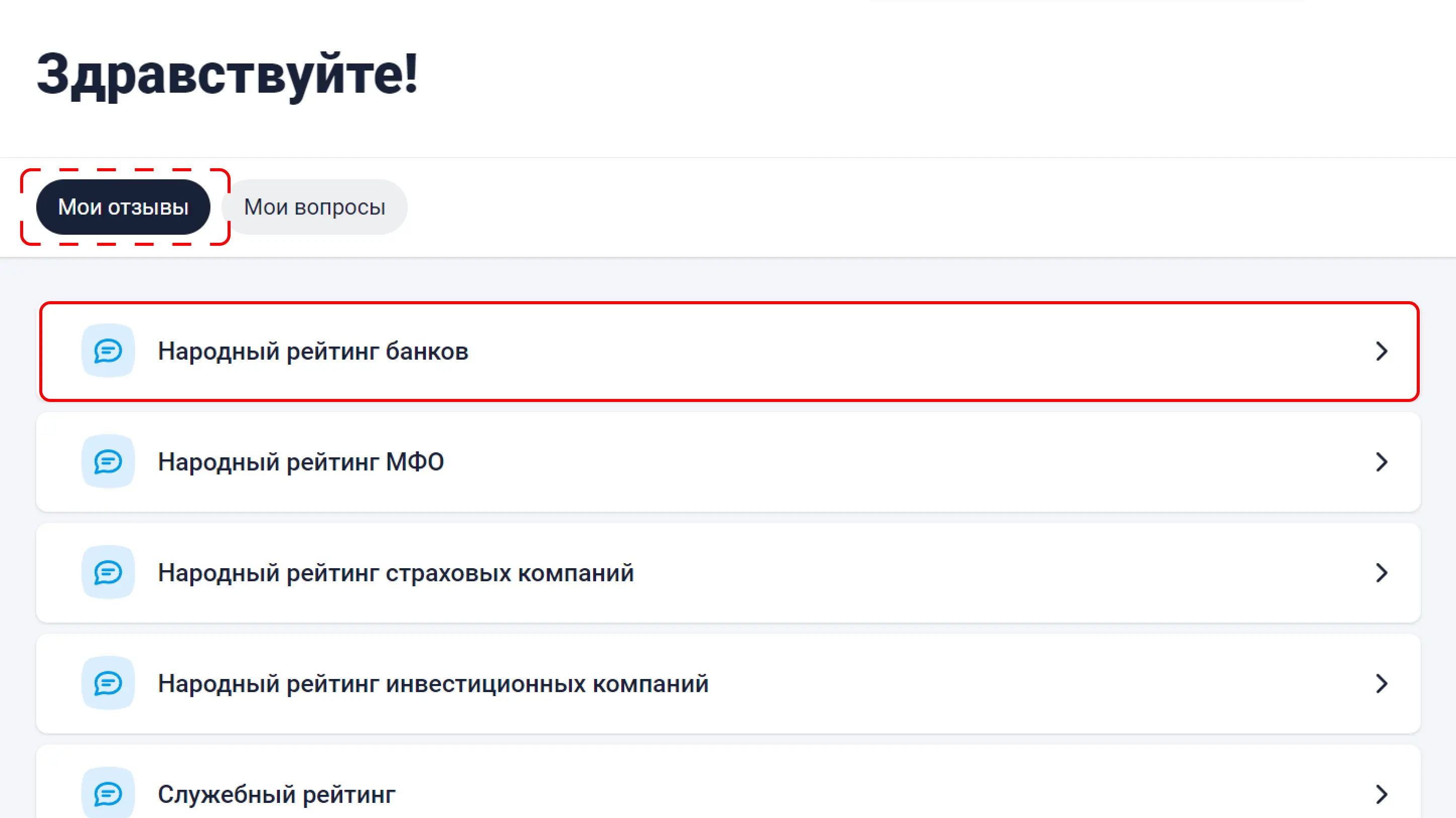The image size is (1456, 818).
Task: Click the chat icon beside страховых компаний rating
Action: pyautogui.click(x=108, y=573)
